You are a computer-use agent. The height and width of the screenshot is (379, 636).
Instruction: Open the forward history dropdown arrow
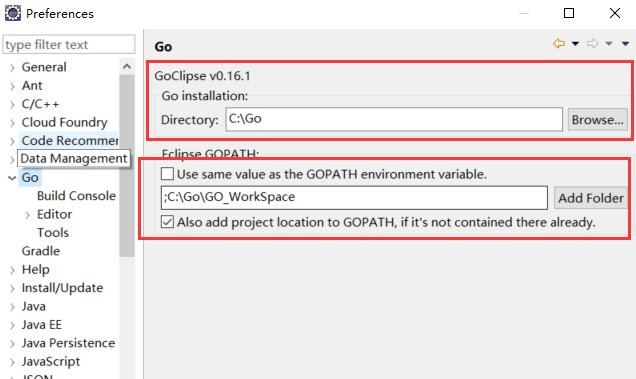(x=609, y=44)
